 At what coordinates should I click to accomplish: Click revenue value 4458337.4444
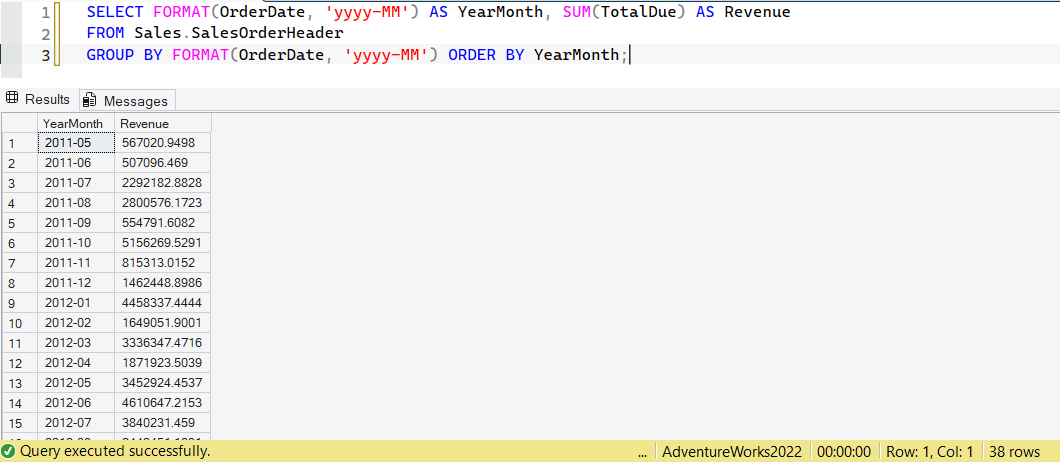[162, 302]
